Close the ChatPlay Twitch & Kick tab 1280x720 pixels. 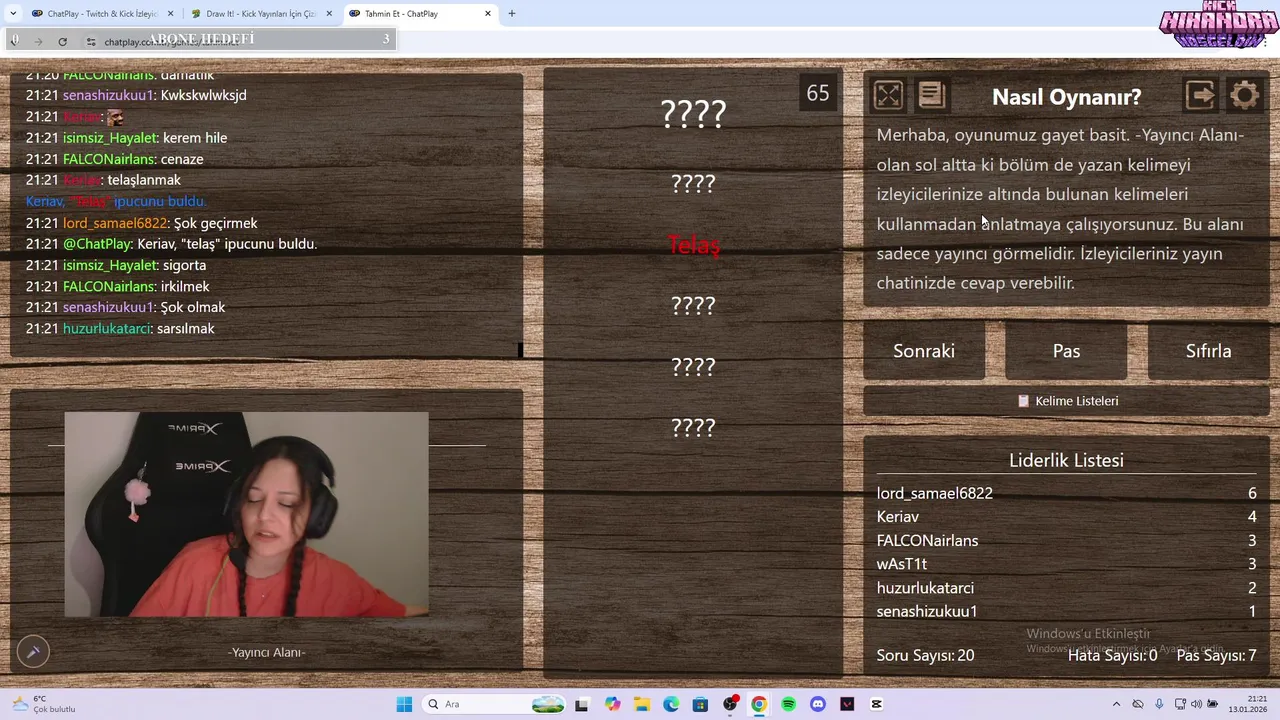click(x=170, y=14)
